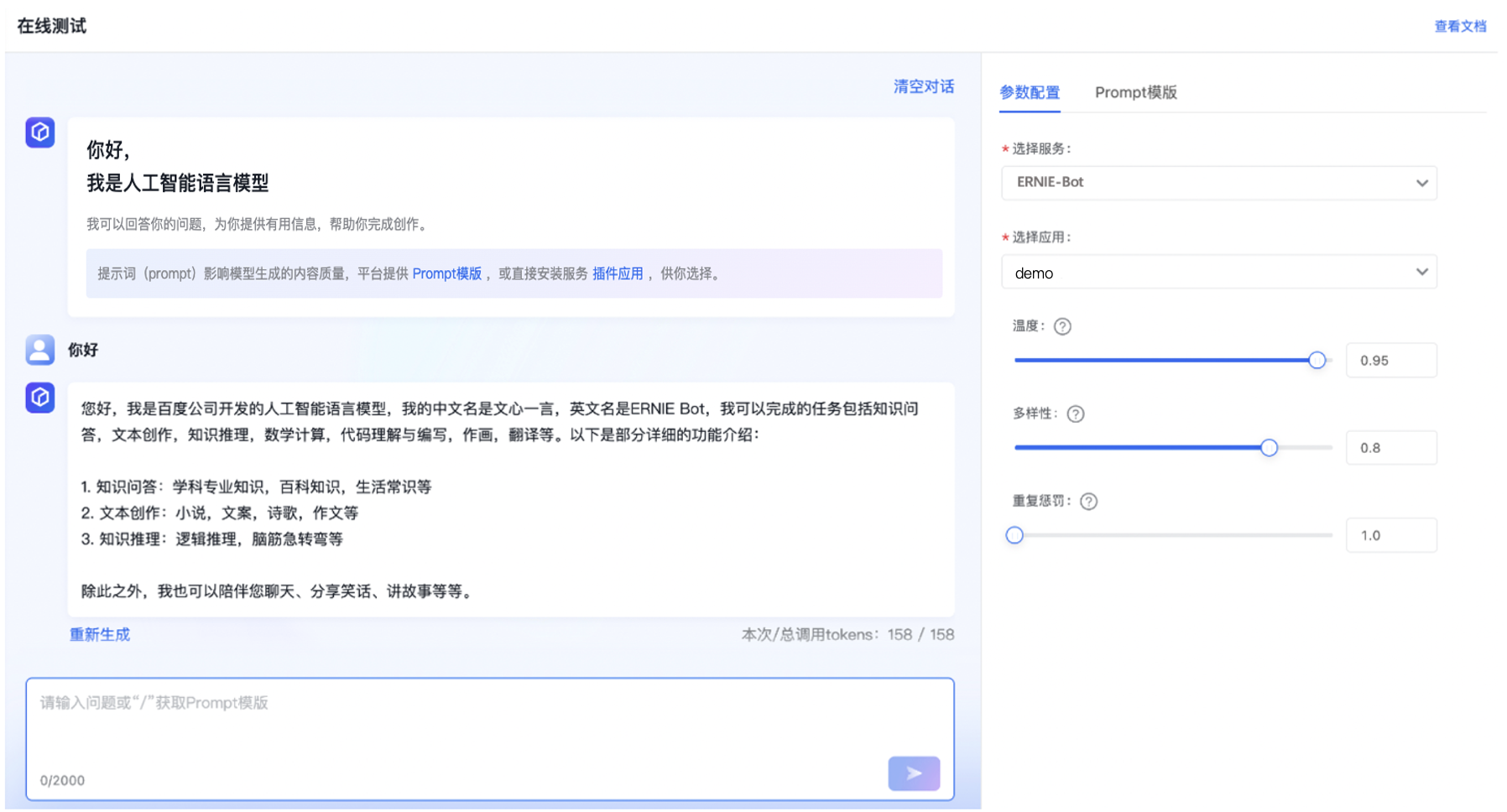Click the 多样性 value field showing 0.8
This screenshot has height=812, width=1507.
[1391, 448]
